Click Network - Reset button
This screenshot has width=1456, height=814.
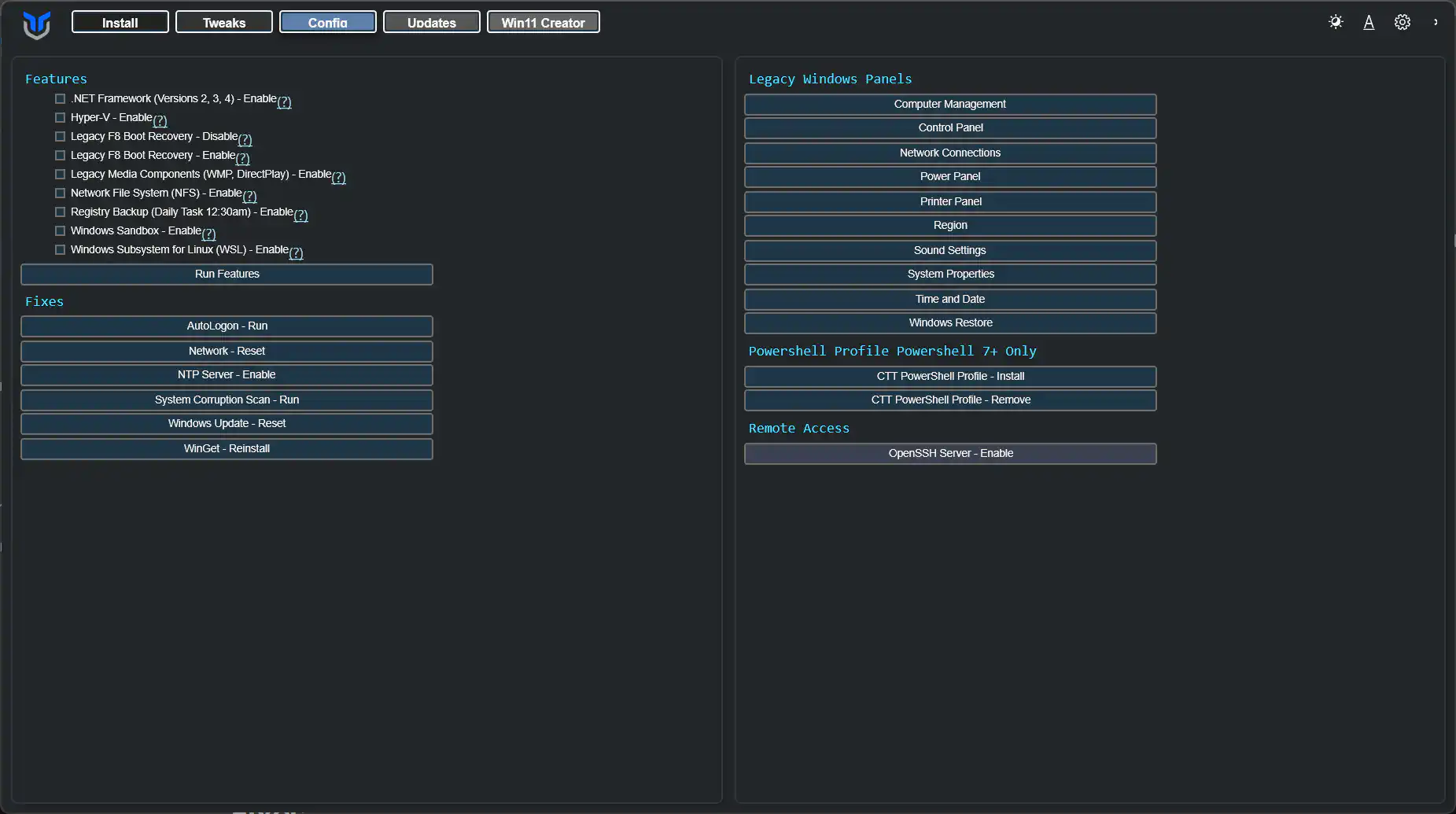227,351
